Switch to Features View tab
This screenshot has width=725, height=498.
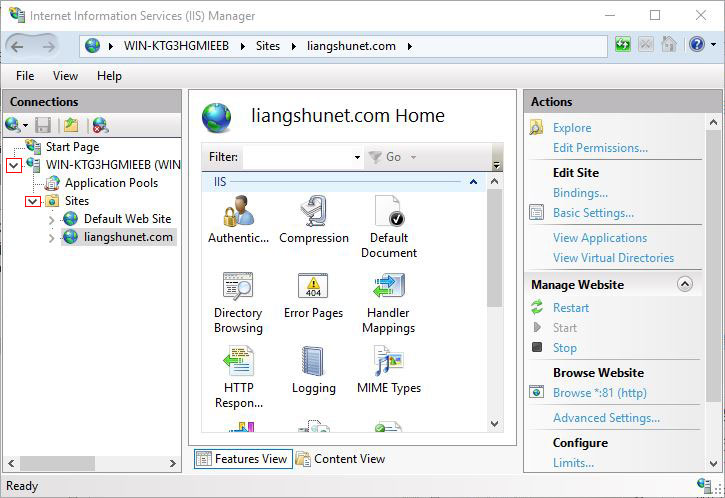pyautogui.click(x=243, y=459)
